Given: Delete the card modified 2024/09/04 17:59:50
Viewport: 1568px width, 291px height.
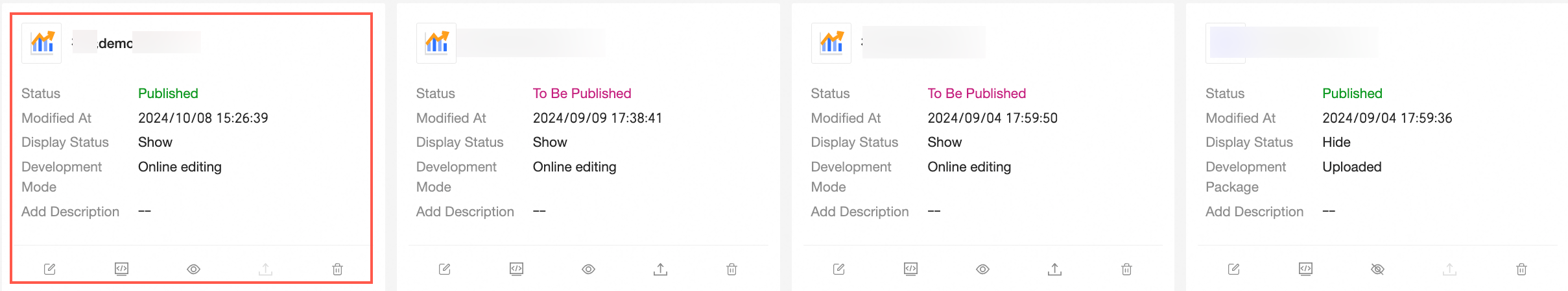Looking at the screenshot, I should click(1126, 269).
